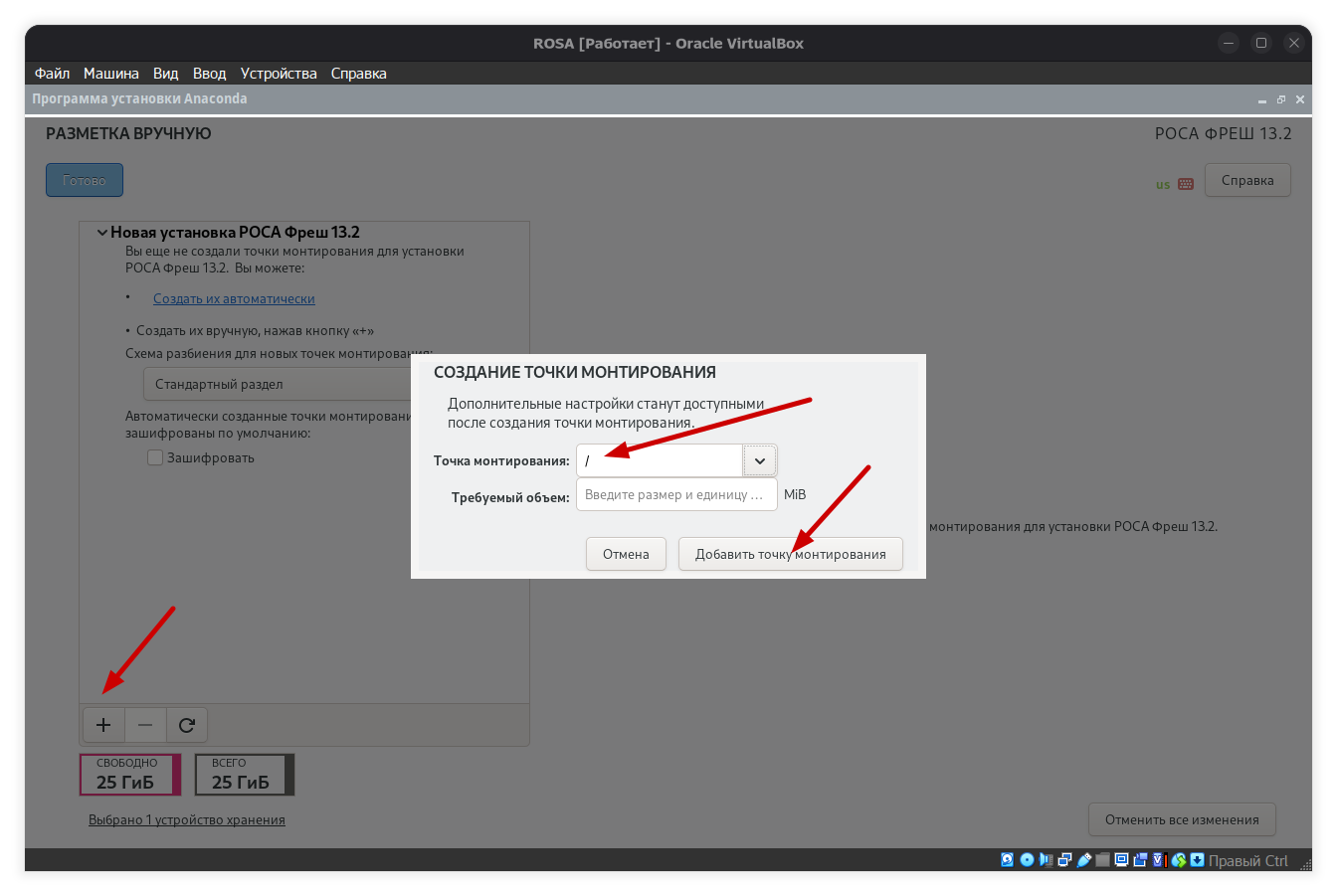Collapse 'Новая установка РОСА Фреш 13.2' section
The width and height of the screenshot is (1337, 896).
pyautogui.click(x=101, y=233)
